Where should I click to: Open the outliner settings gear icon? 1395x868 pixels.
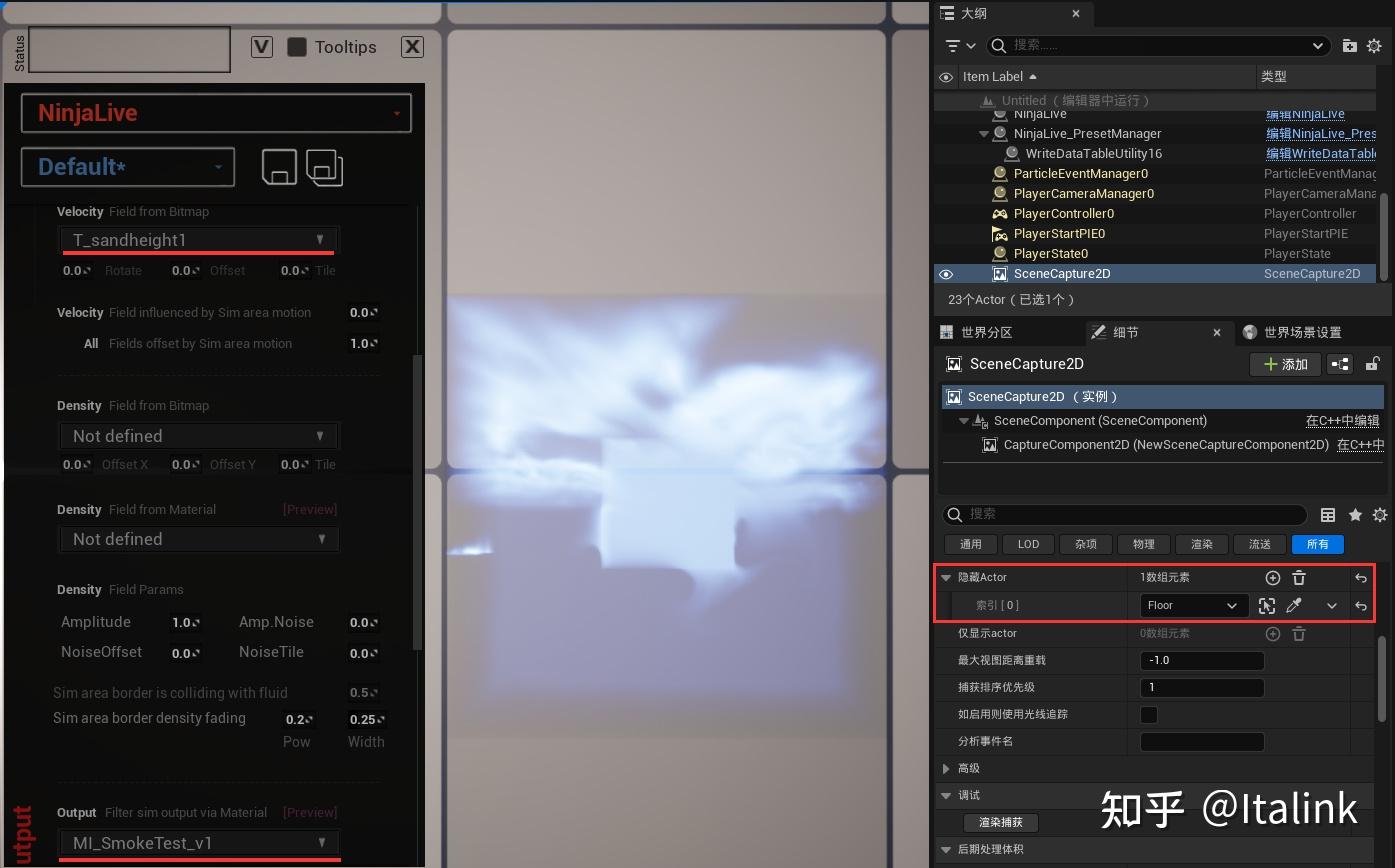tap(1377, 45)
